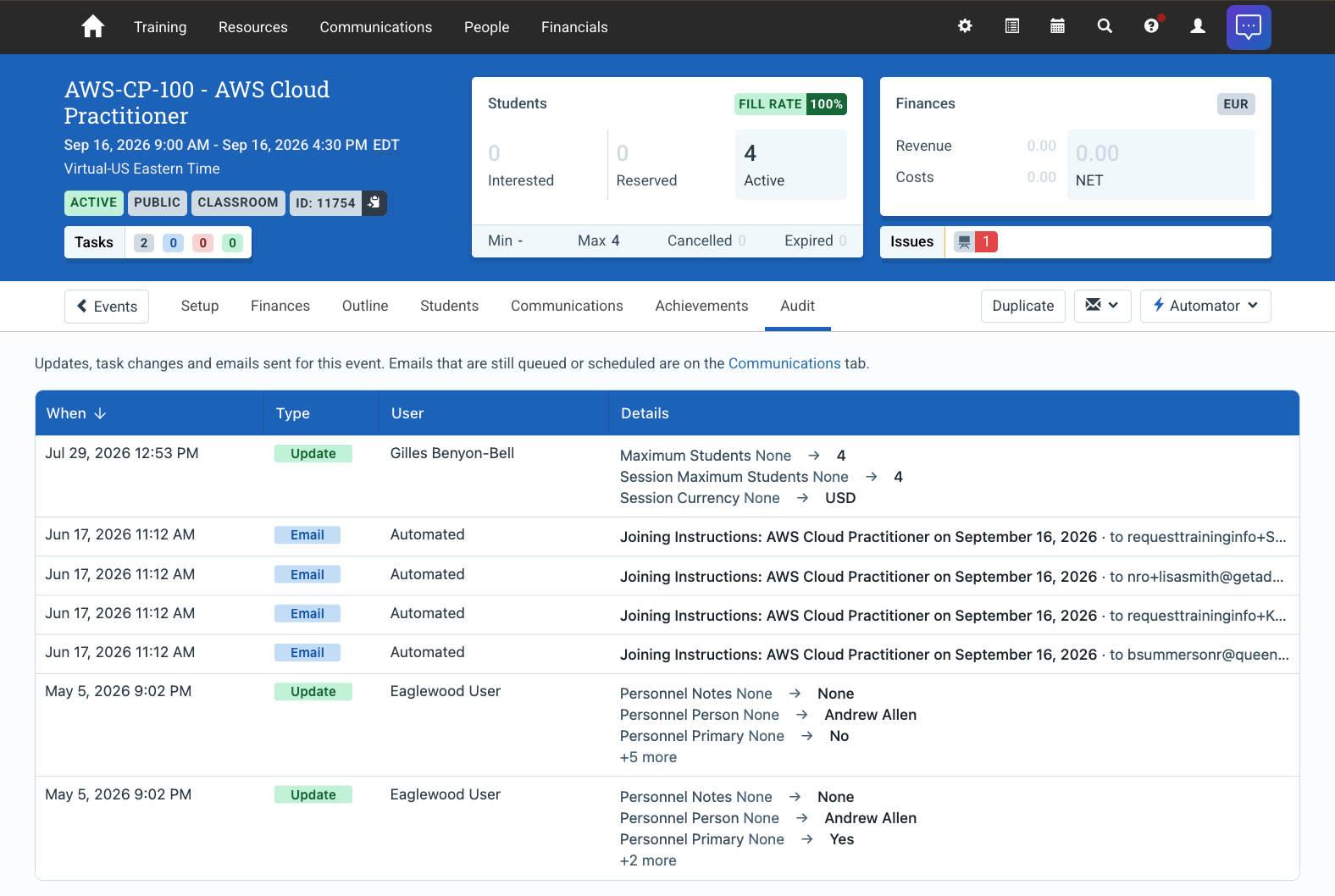Switch to the Communications tab
This screenshot has height=896, width=1335.
[567, 306]
